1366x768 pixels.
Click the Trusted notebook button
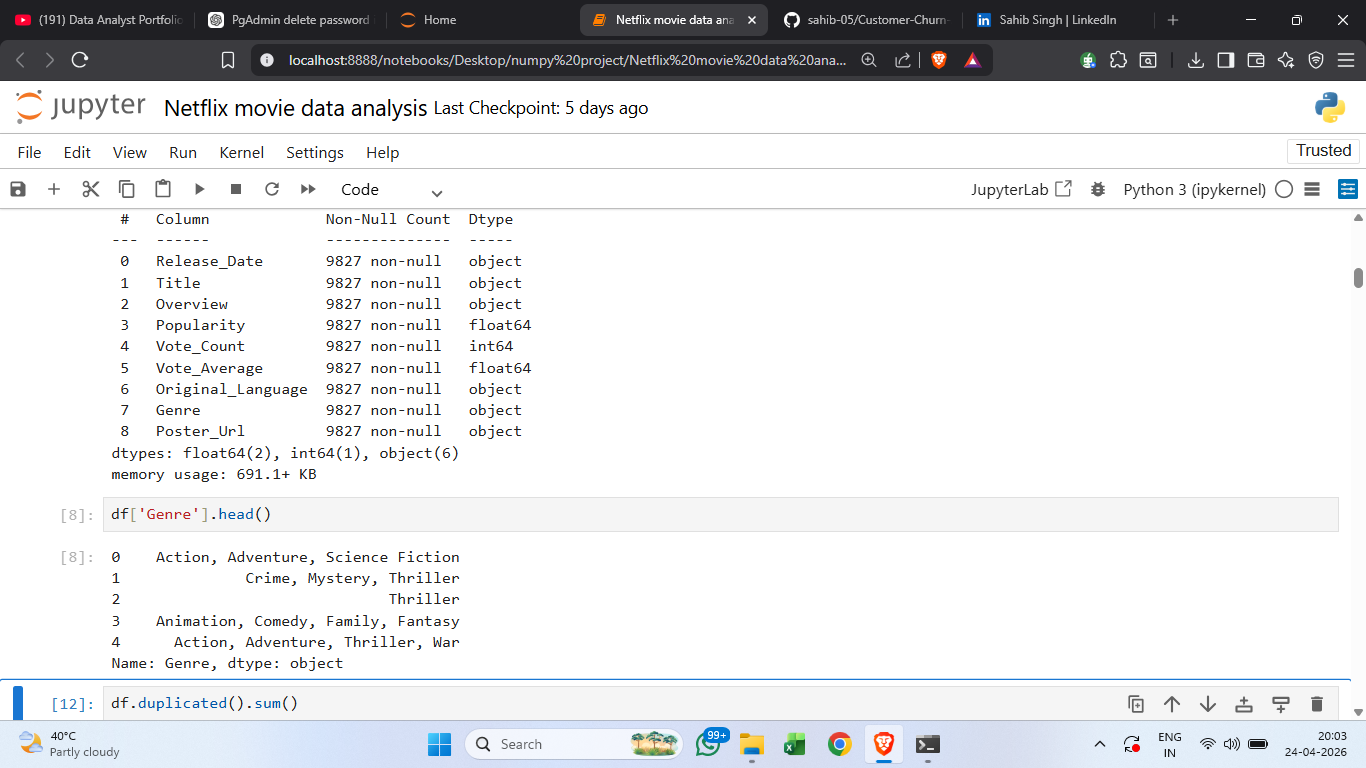tap(1323, 150)
